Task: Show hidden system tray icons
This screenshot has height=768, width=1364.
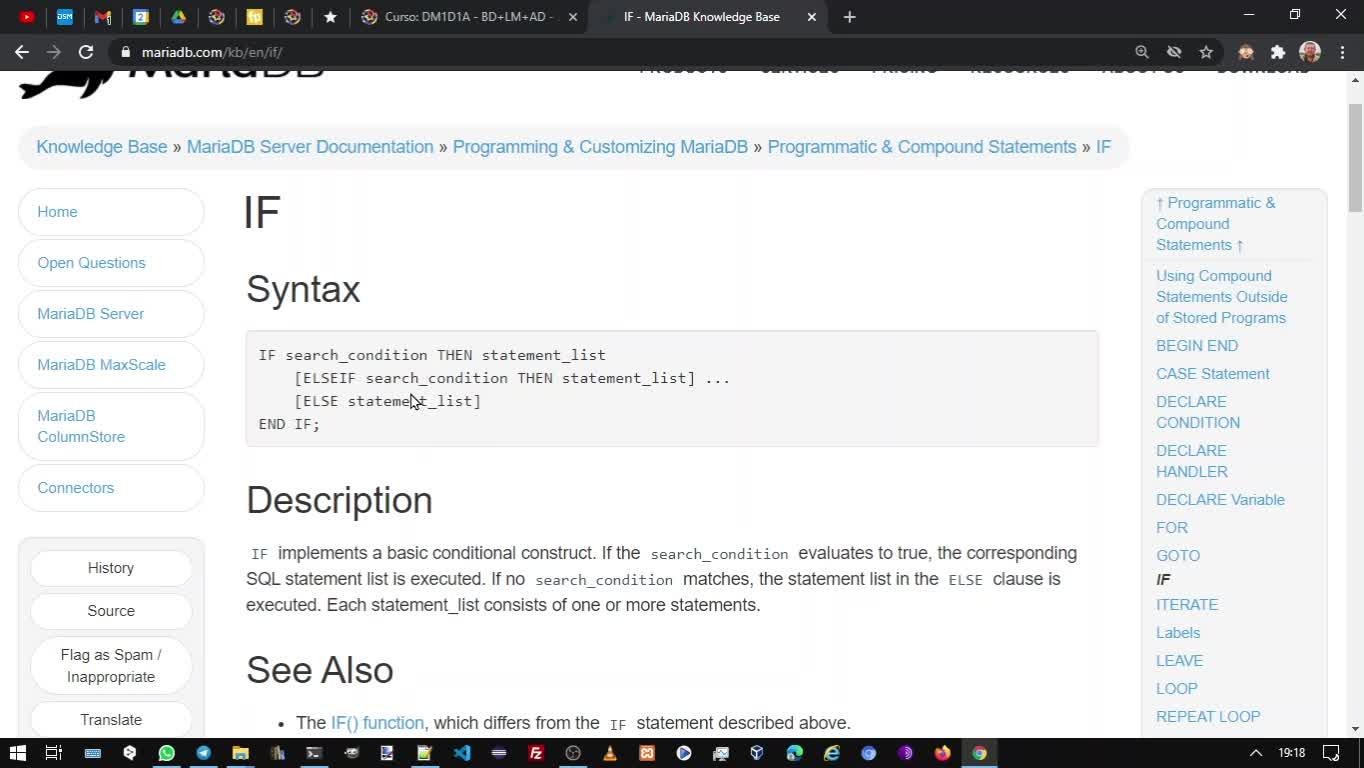Action: (x=1256, y=753)
